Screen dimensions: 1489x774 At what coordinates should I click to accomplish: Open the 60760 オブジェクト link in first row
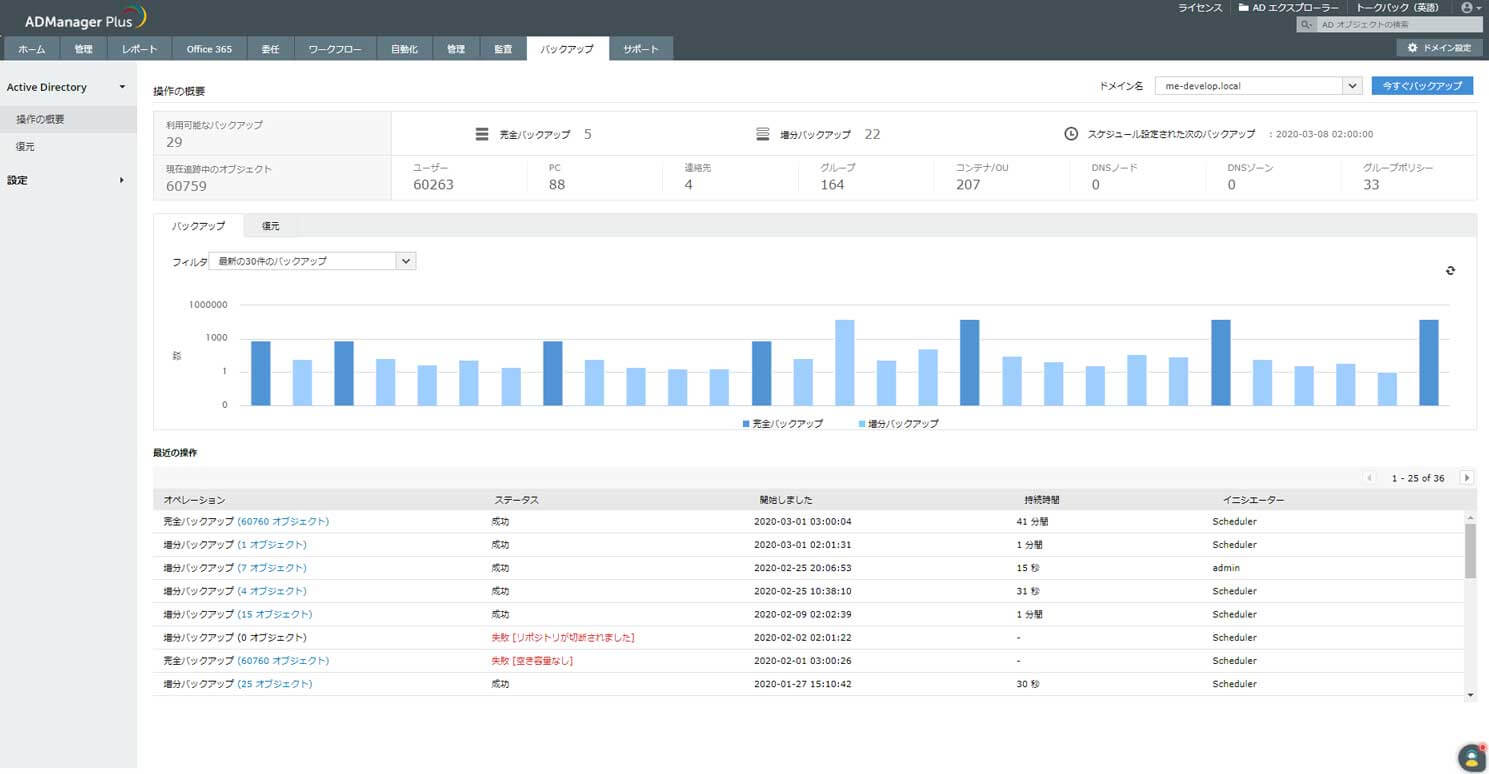click(x=283, y=522)
